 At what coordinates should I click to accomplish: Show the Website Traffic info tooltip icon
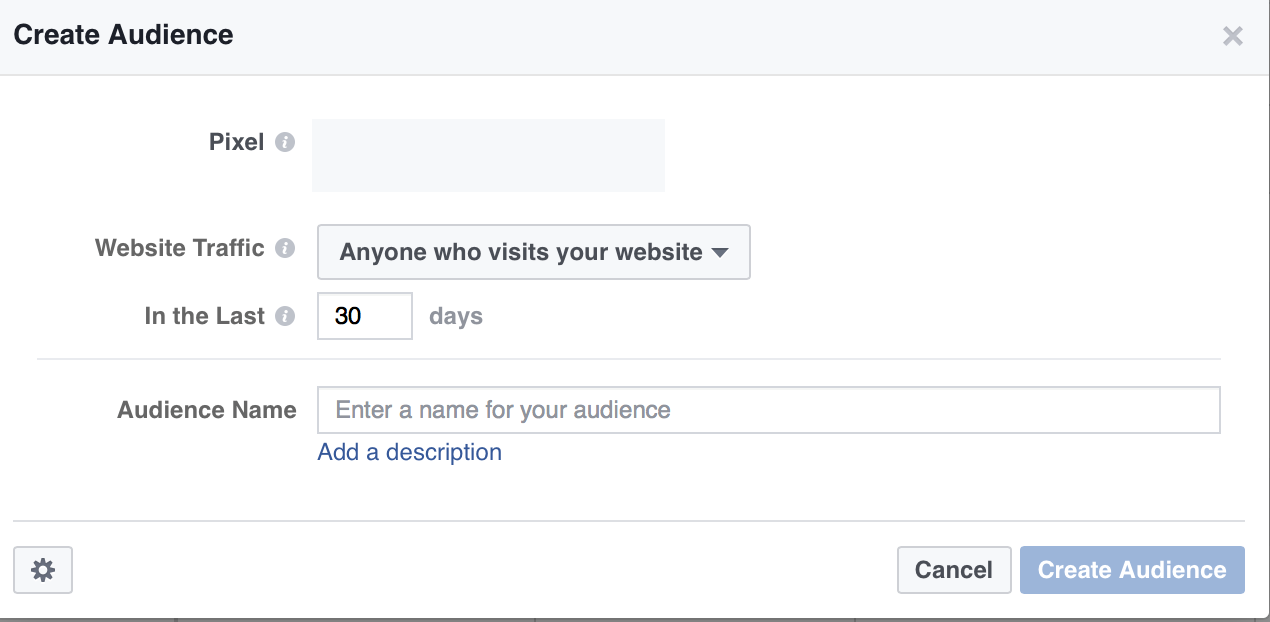285,248
